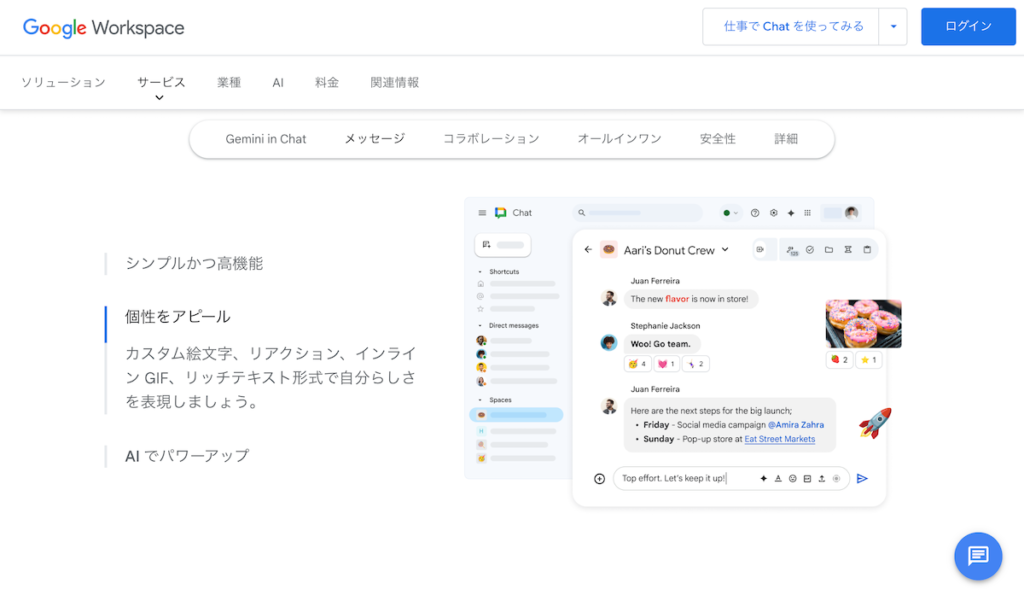Click the clipboard icon in space toolbar
The width and height of the screenshot is (1024, 601).
[867, 250]
